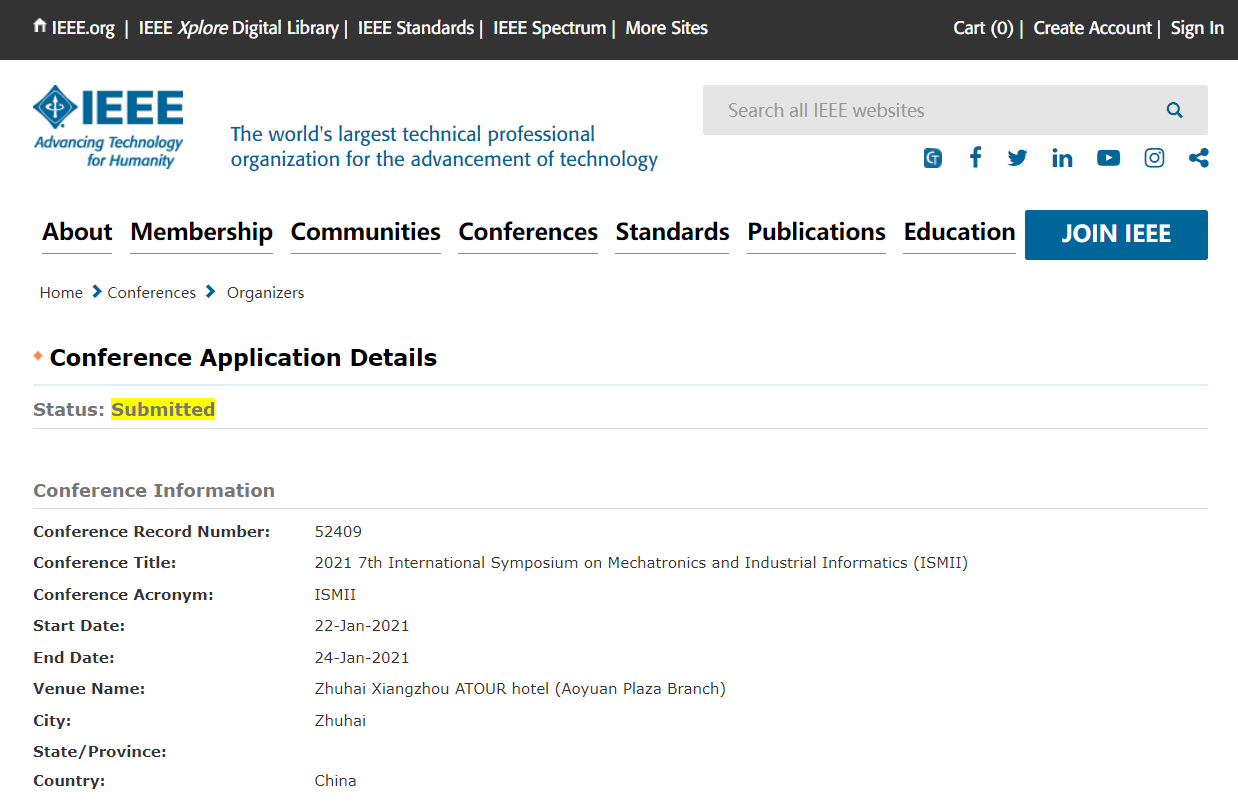The image size is (1238, 812).
Task: Open IEEE Xplore Digital Library link
Action: click(238, 28)
